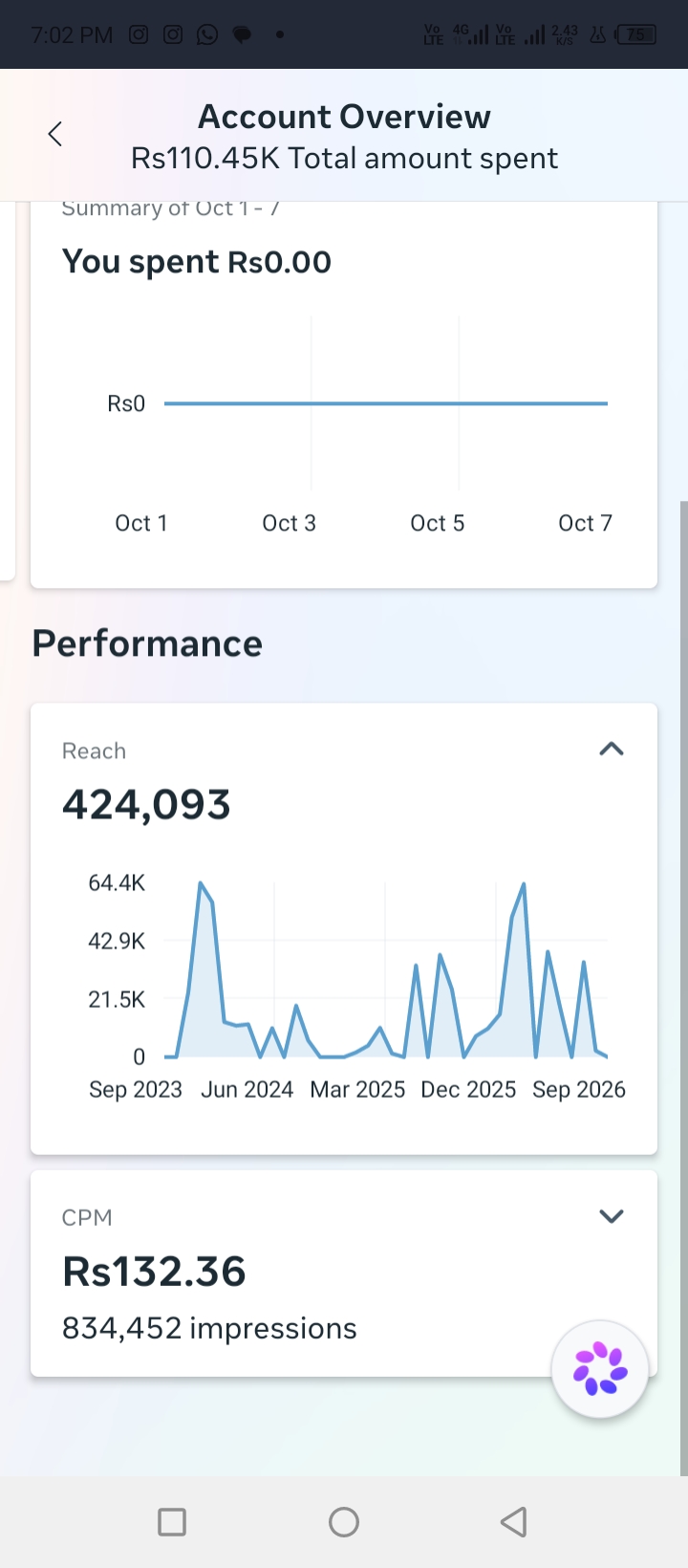Go back using the left arrow

coord(55,134)
